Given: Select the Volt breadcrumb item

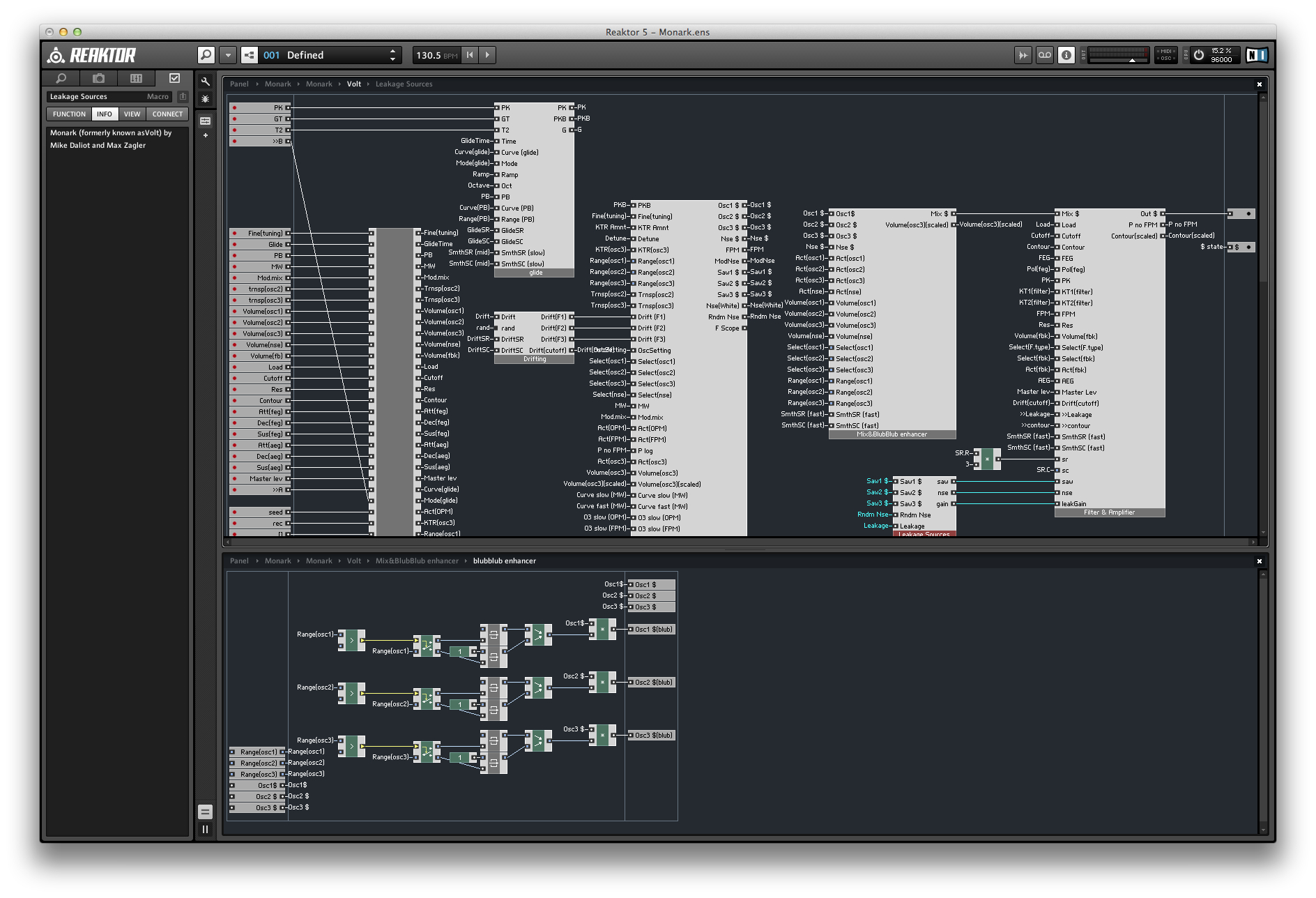Looking at the screenshot, I should (353, 84).
